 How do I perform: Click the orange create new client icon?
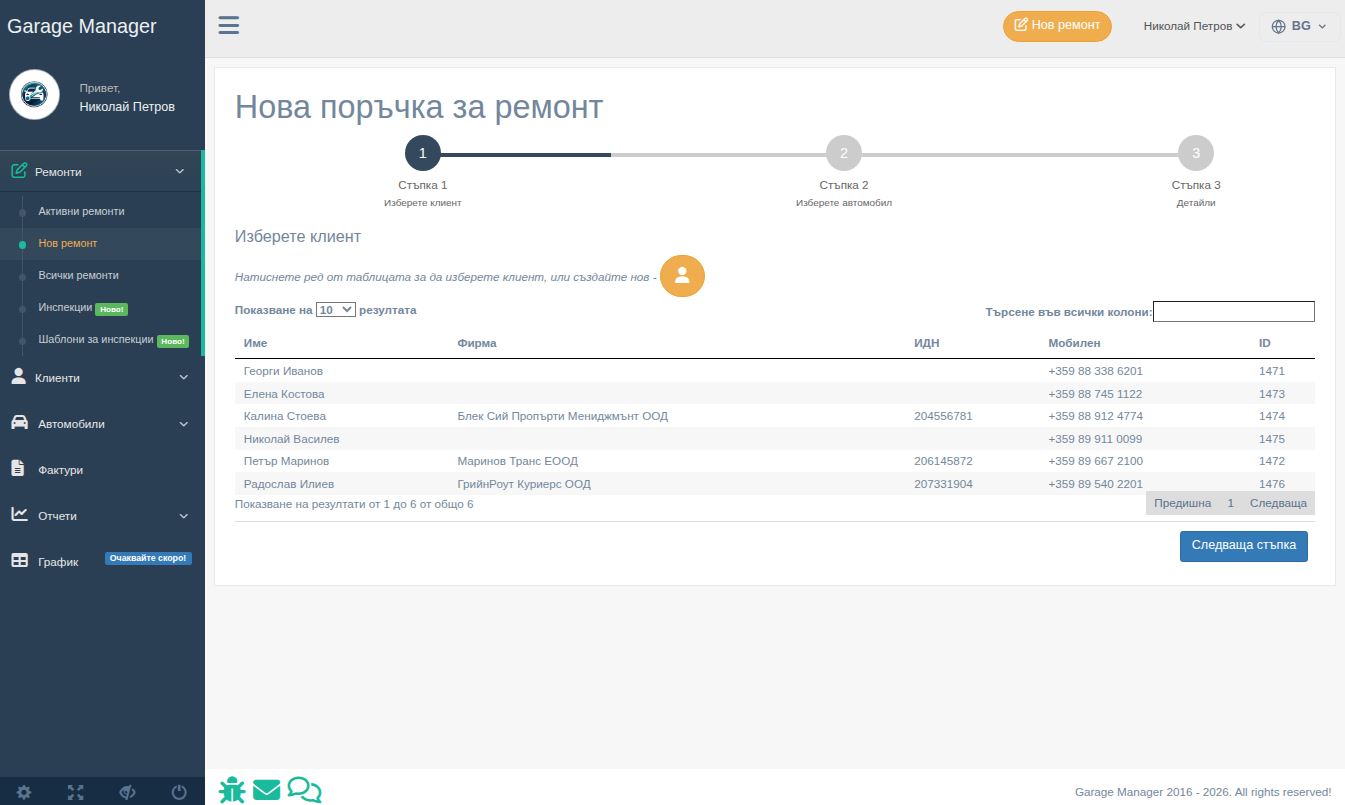click(x=682, y=276)
